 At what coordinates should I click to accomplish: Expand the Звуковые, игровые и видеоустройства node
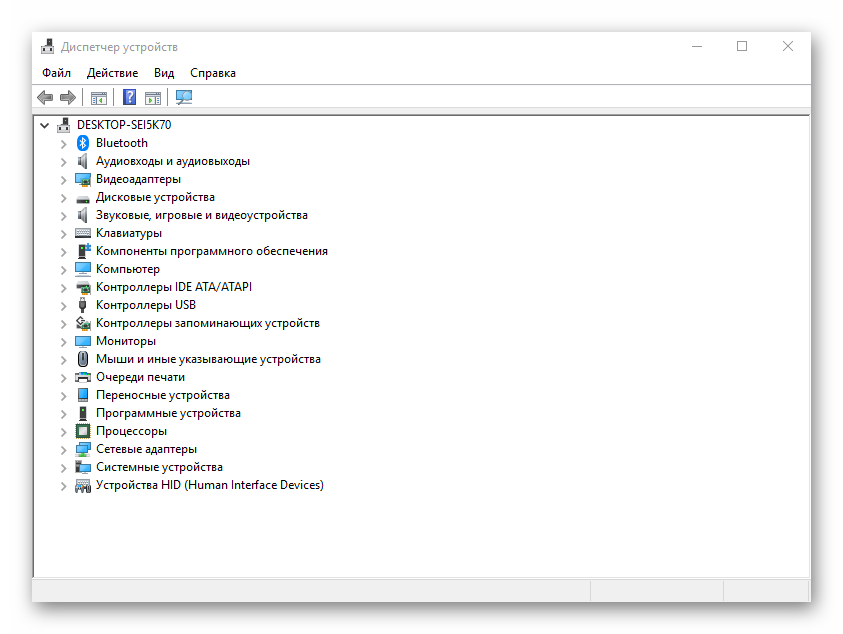click(63, 216)
